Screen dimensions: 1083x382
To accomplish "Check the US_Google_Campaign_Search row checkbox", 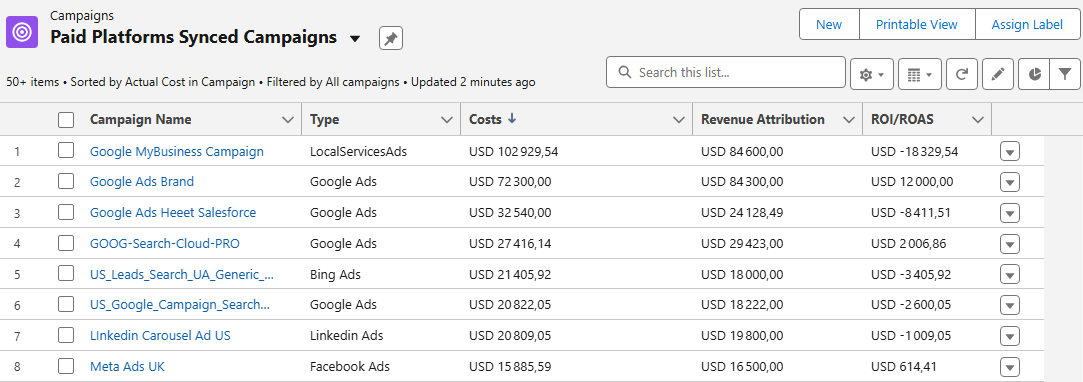I will pyautogui.click(x=66, y=305).
